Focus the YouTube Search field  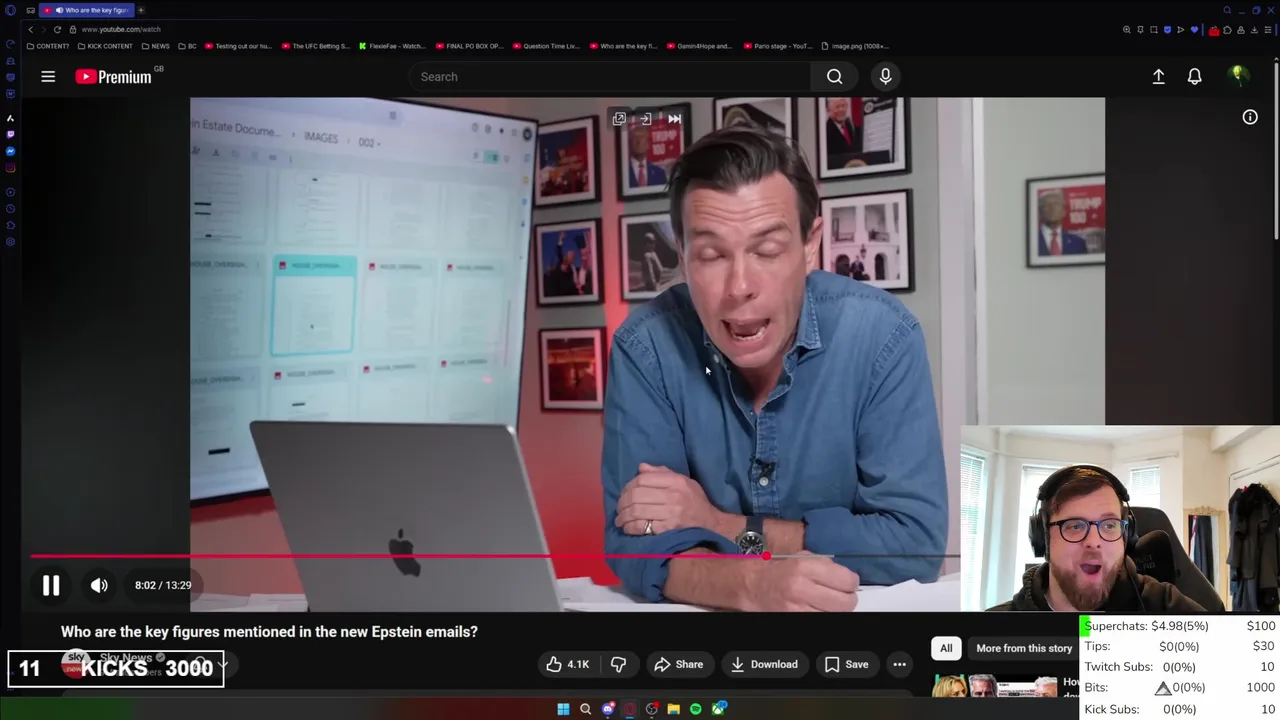click(610, 76)
